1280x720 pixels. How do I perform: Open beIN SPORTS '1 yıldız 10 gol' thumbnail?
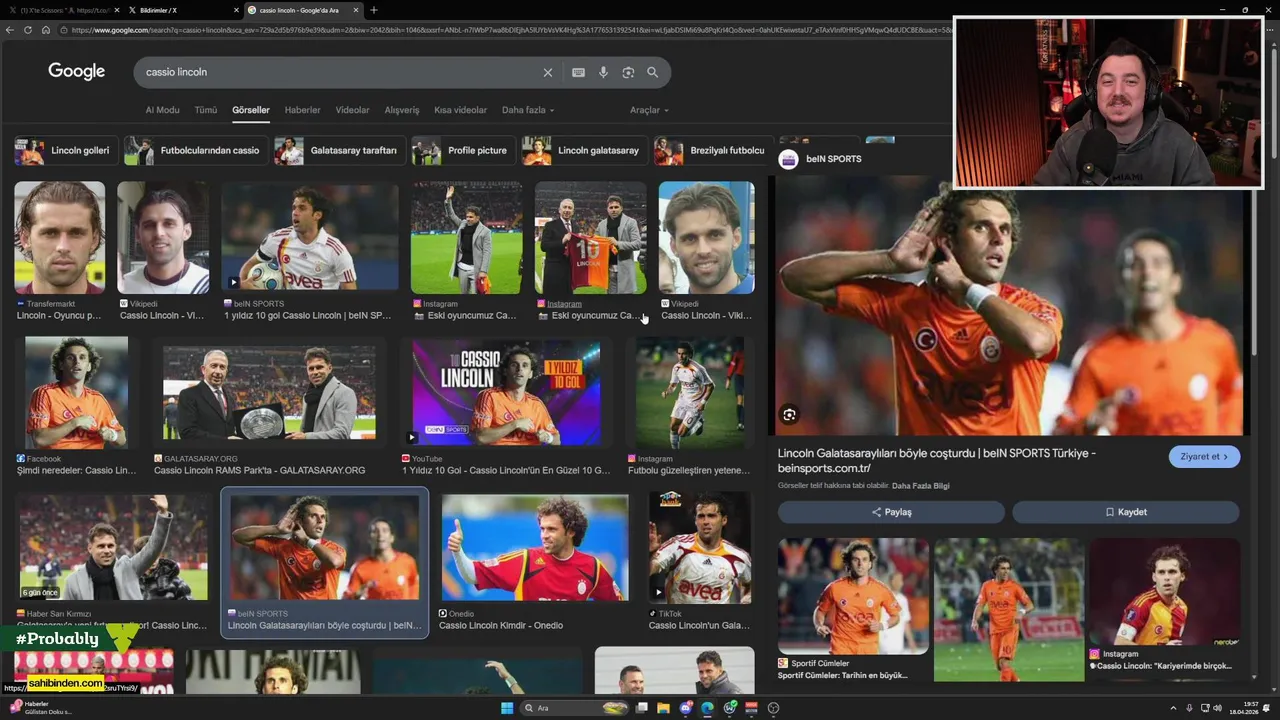tap(309, 238)
